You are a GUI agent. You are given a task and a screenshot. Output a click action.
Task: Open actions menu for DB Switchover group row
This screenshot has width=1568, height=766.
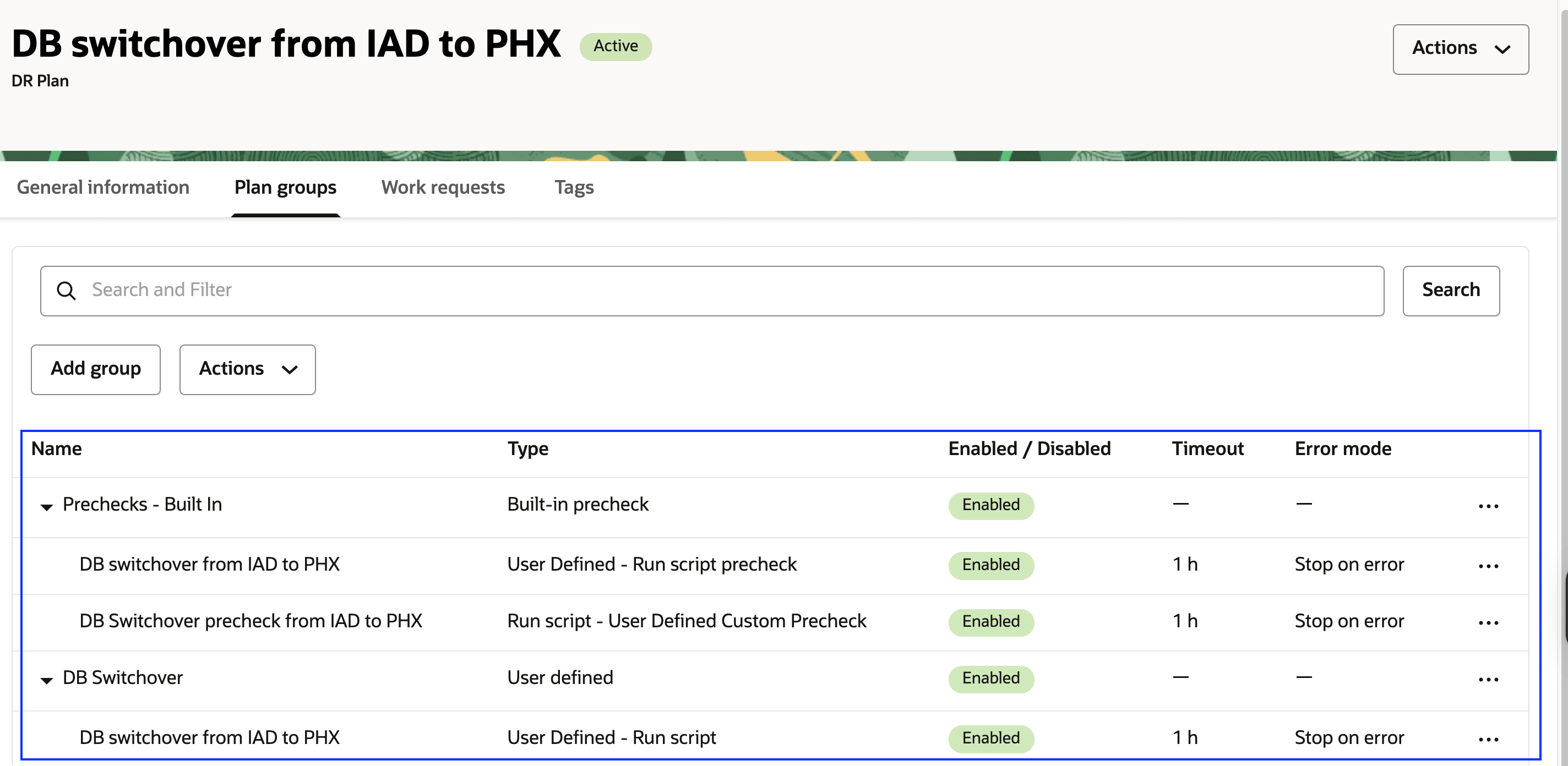1489,679
